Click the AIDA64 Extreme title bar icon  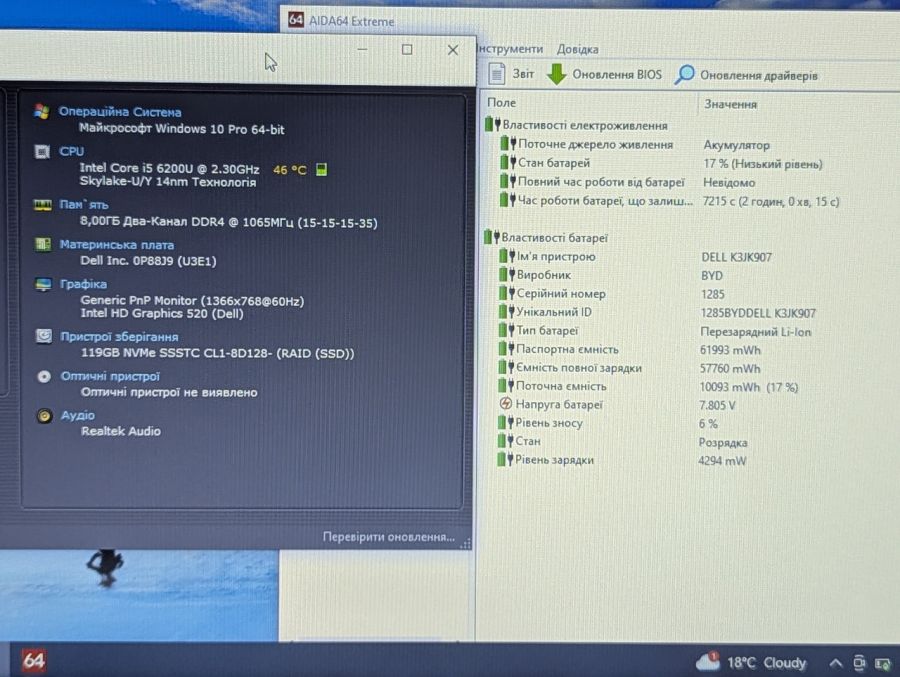tap(296, 20)
